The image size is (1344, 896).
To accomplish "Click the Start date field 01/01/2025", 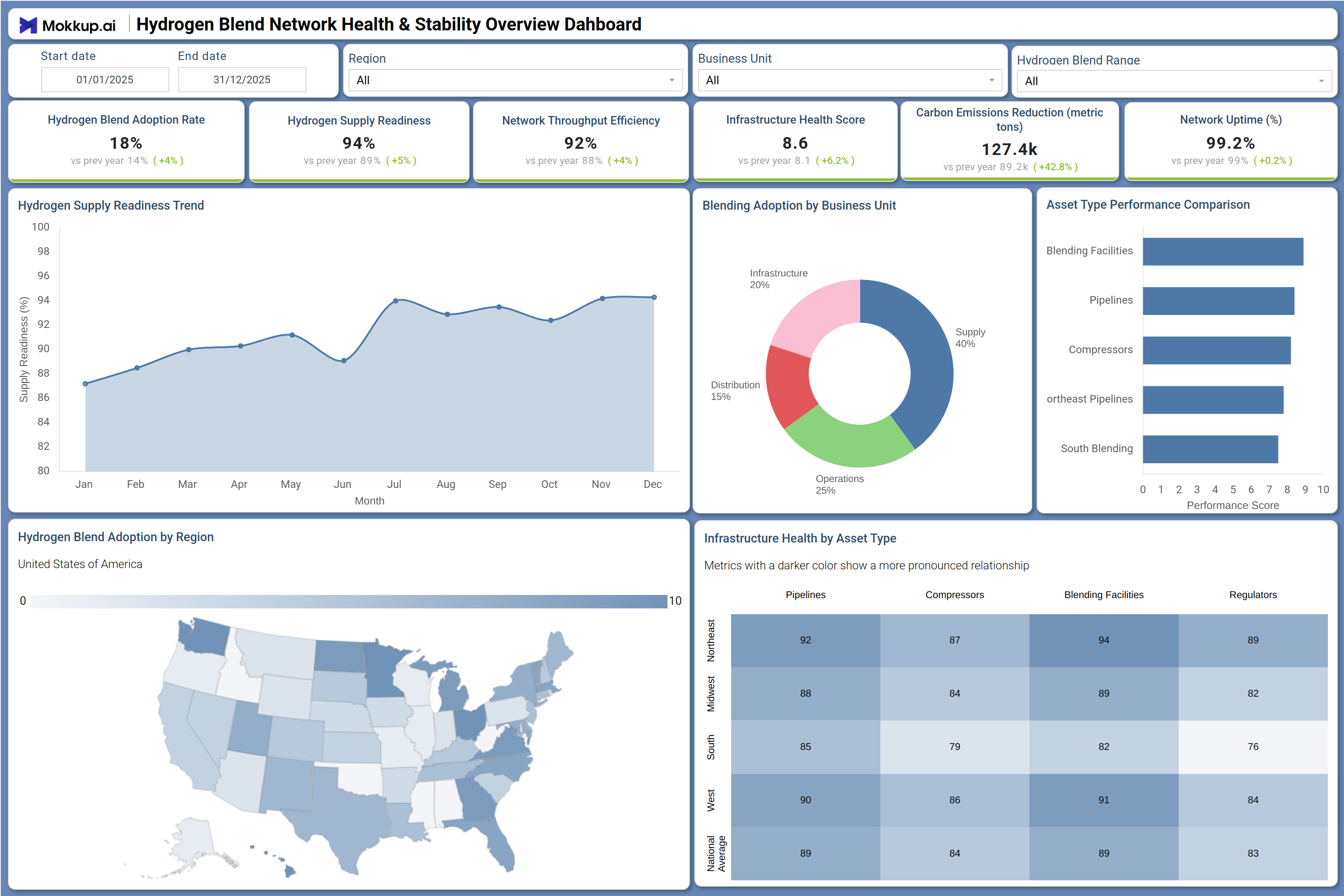I will [x=105, y=79].
